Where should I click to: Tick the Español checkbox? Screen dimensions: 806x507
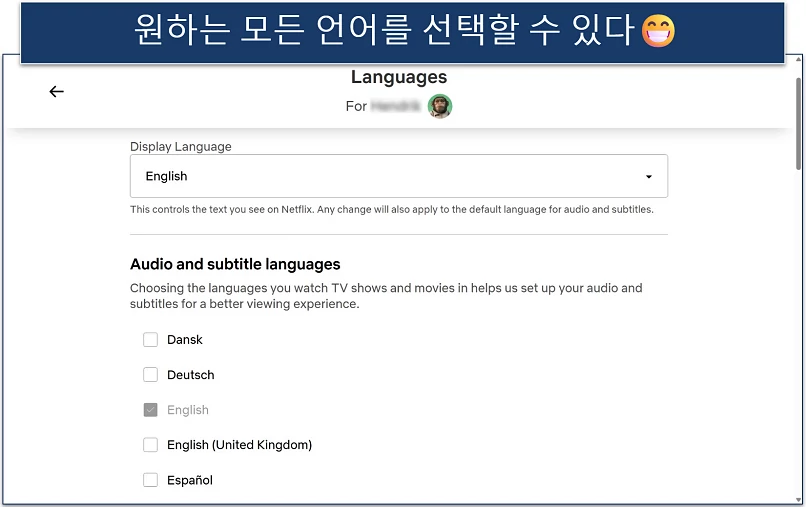150,480
